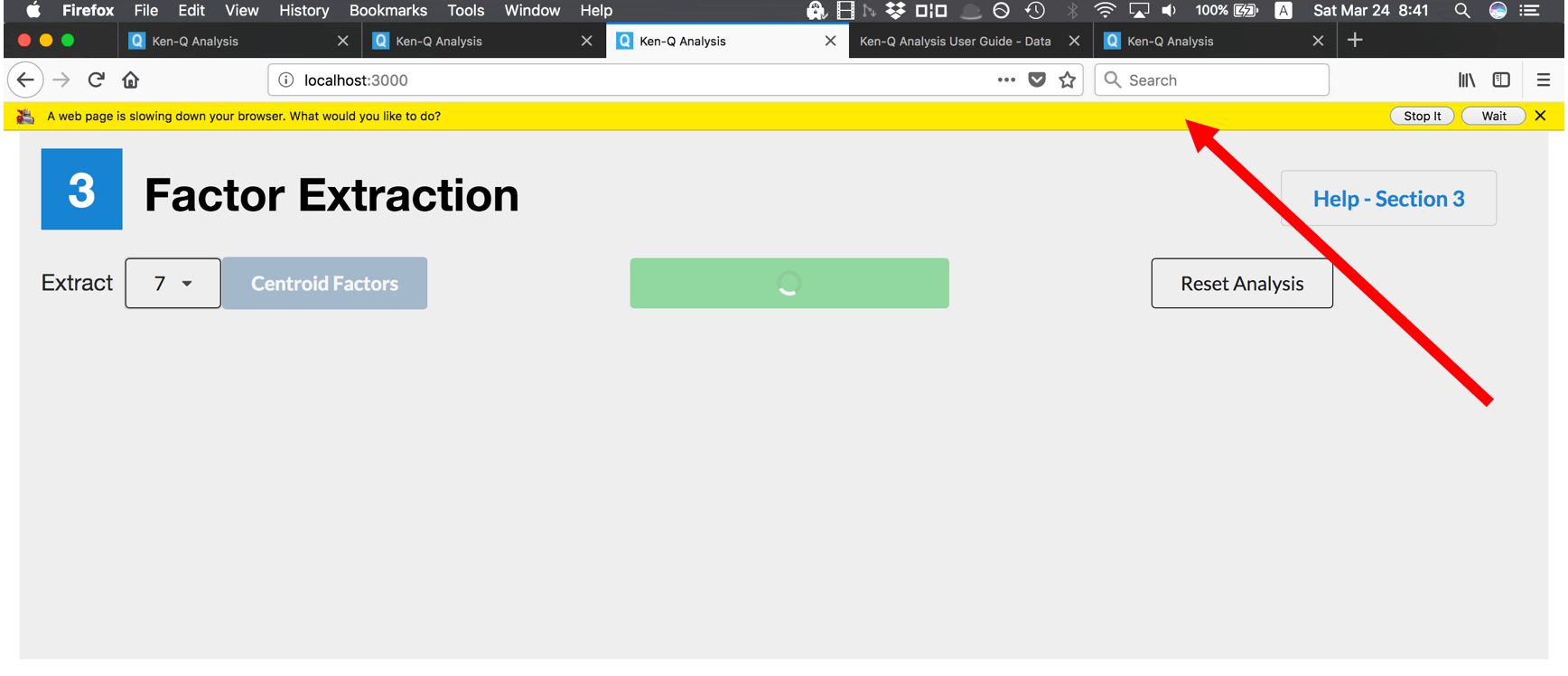Open the Firefox application menu
The height and width of the screenshot is (676, 1568).
coord(88,10)
